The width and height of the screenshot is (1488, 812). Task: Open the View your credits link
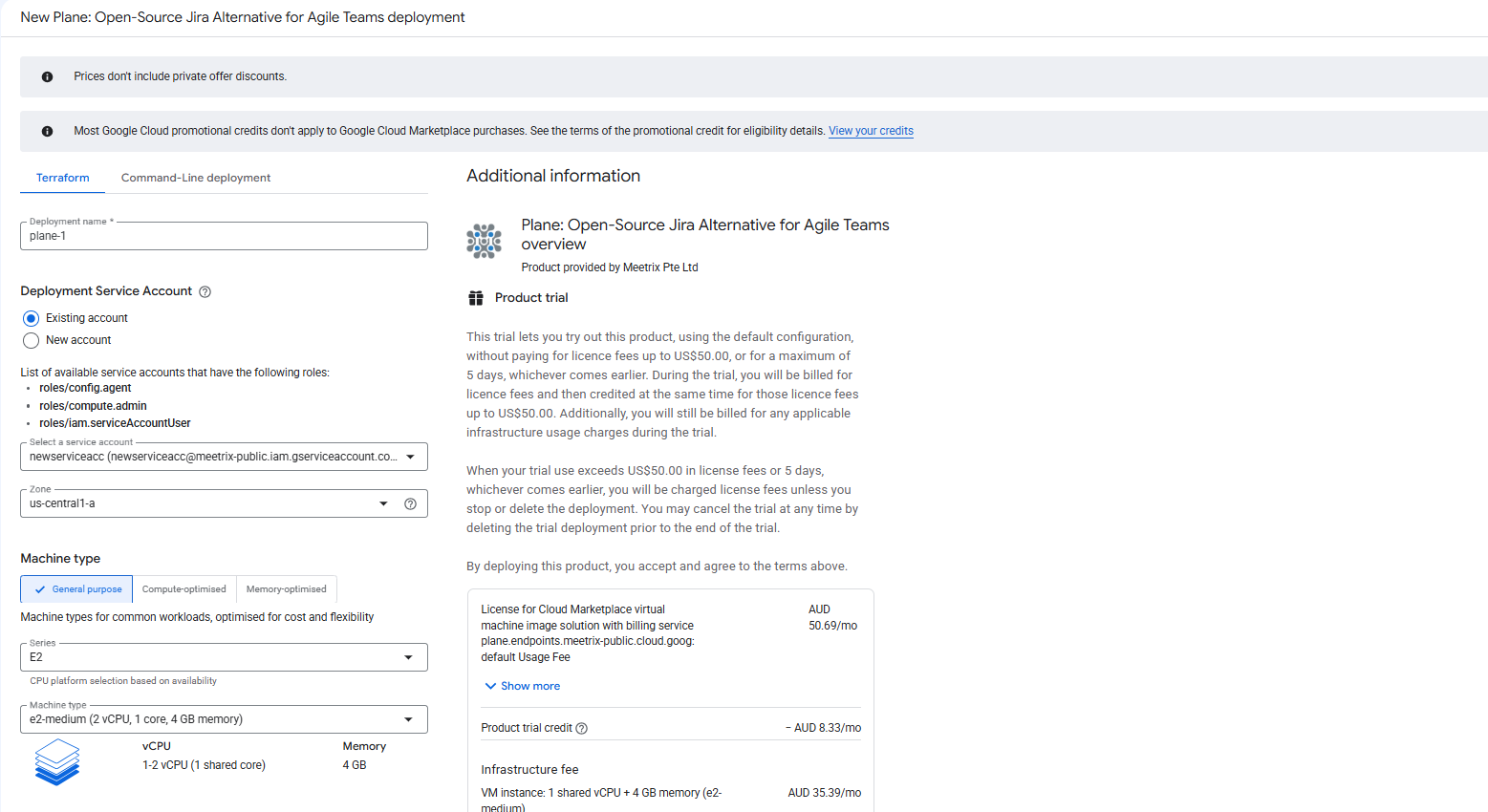[x=871, y=131]
